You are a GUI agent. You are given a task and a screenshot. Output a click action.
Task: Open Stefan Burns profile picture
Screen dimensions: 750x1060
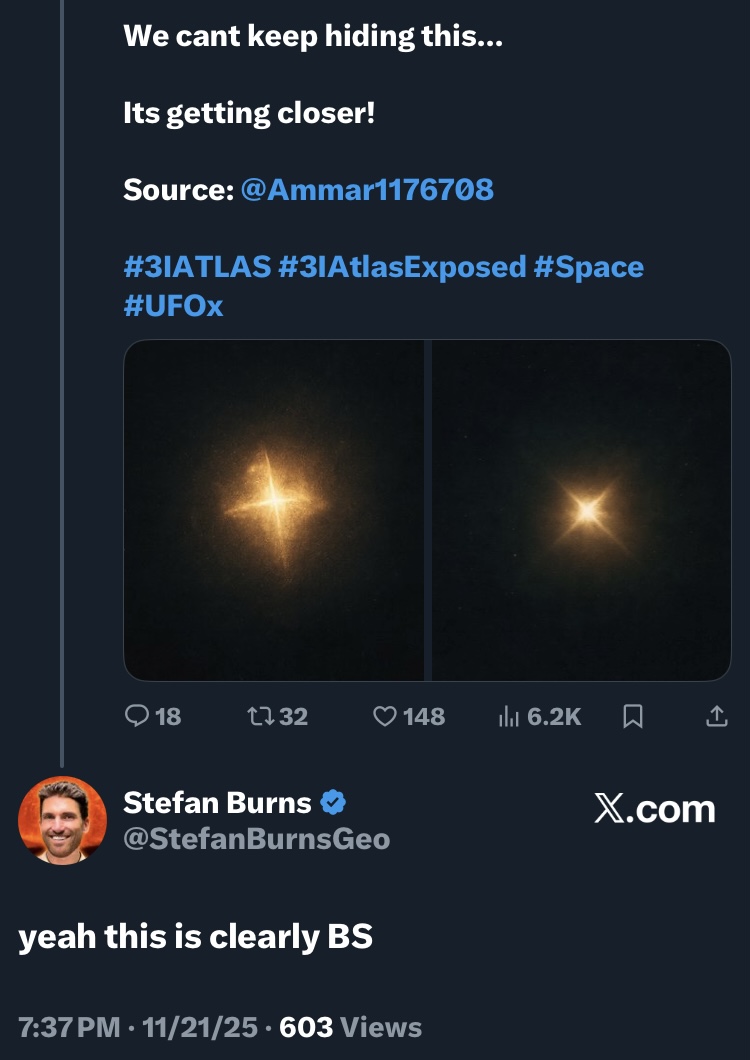[62, 820]
